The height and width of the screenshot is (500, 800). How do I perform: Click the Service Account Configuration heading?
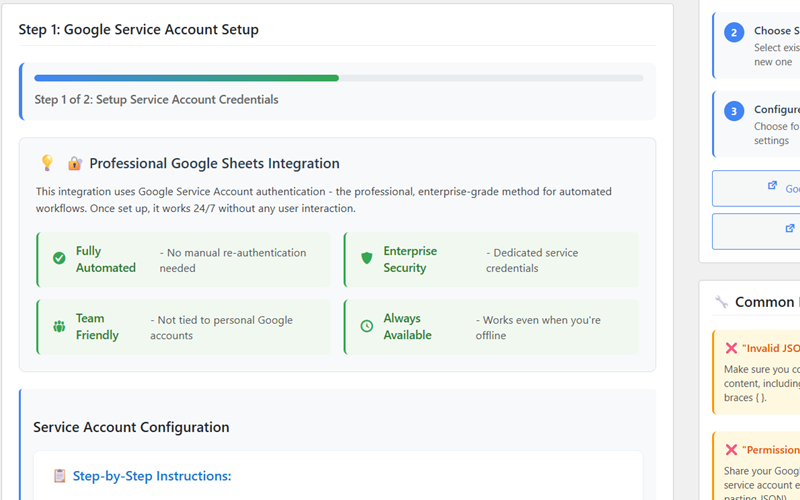pos(131,427)
